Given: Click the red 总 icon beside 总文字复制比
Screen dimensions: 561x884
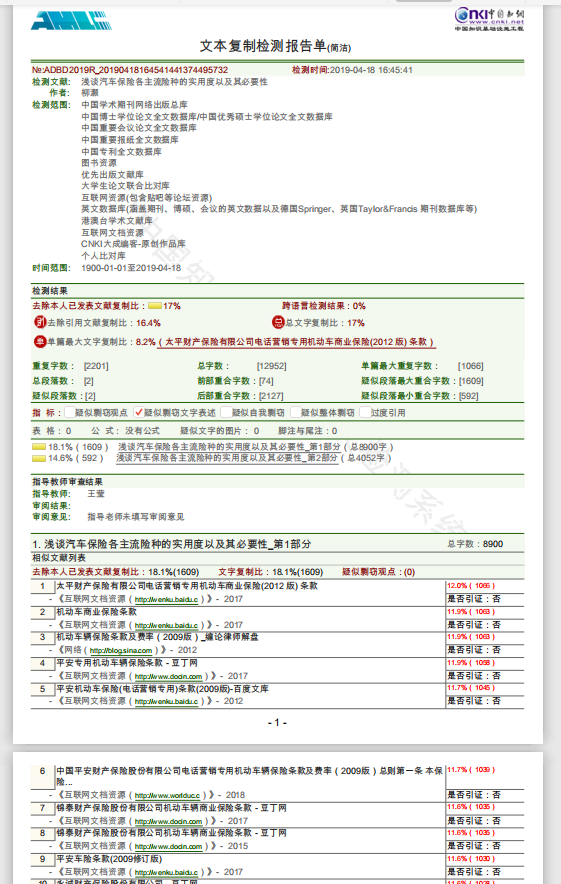Looking at the screenshot, I should click(278, 322).
